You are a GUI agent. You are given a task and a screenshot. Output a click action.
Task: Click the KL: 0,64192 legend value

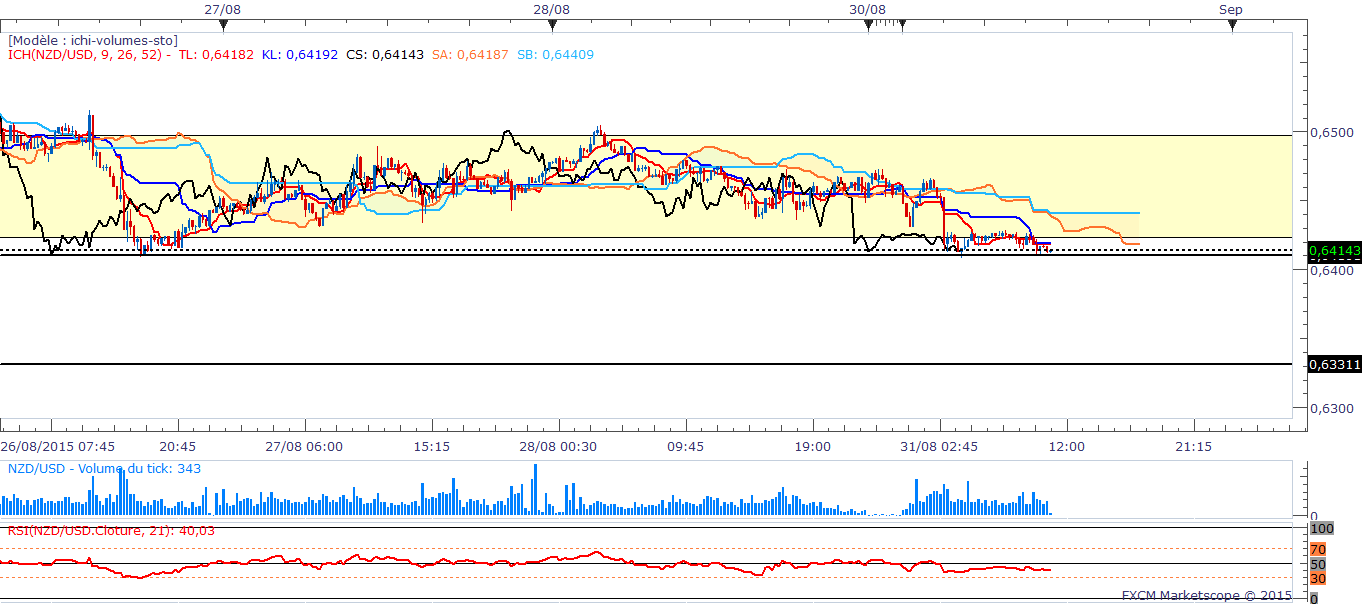pos(300,54)
